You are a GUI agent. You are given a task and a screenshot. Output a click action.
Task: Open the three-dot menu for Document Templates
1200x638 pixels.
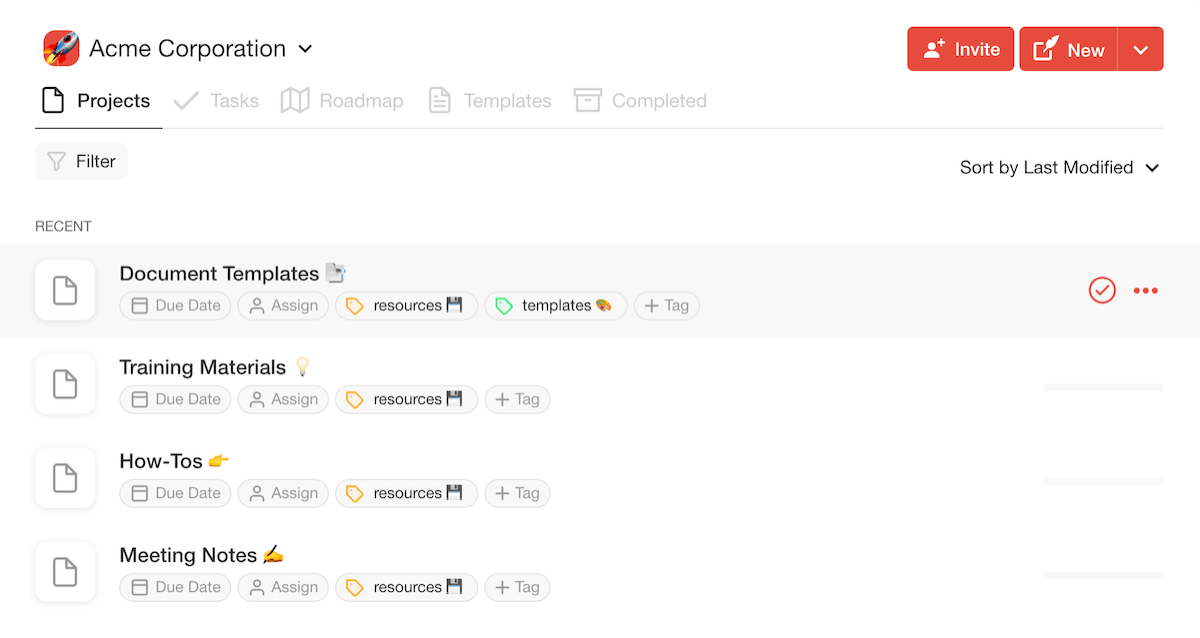click(x=1145, y=291)
